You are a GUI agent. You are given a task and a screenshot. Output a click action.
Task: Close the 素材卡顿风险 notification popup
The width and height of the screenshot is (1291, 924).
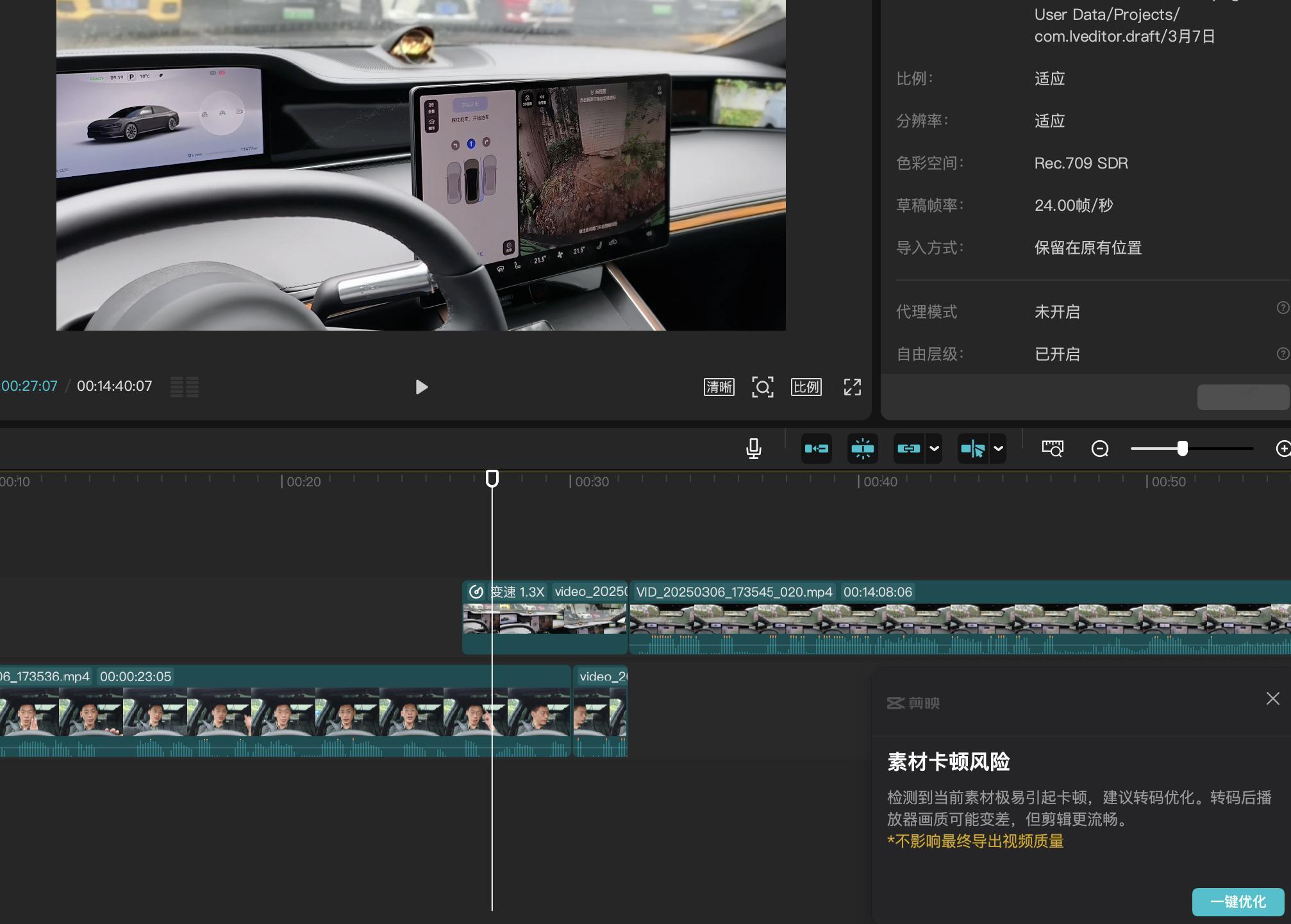point(1273,698)
